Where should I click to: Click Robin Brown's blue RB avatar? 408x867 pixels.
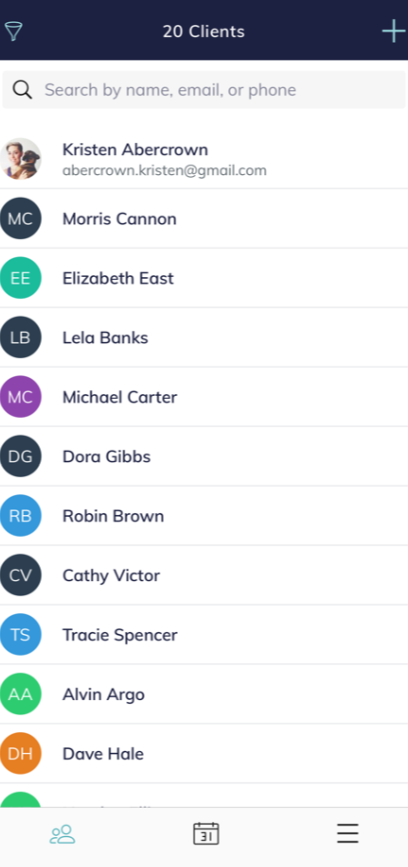pyautogui.click(x=20, y=515)
